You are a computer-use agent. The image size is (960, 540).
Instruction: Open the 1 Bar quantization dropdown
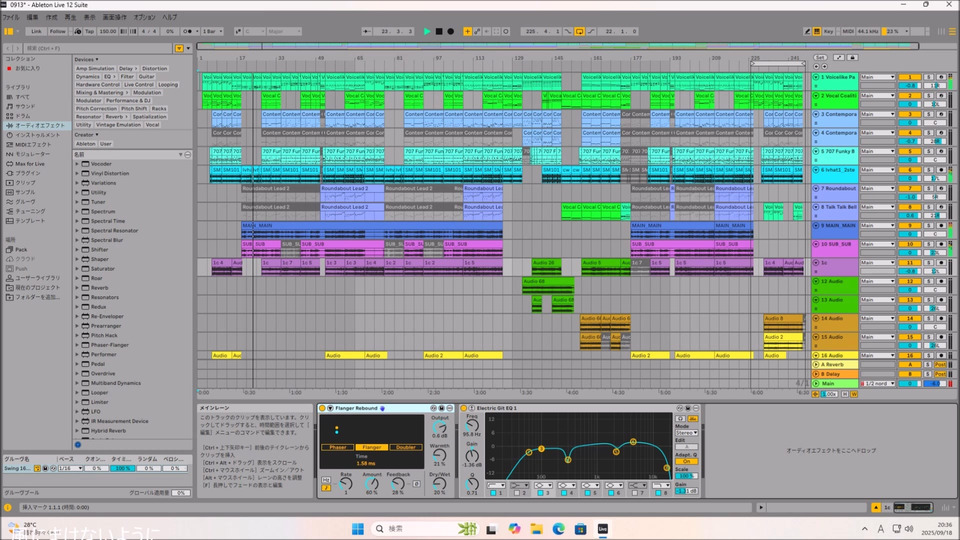[x=211, y=31]
